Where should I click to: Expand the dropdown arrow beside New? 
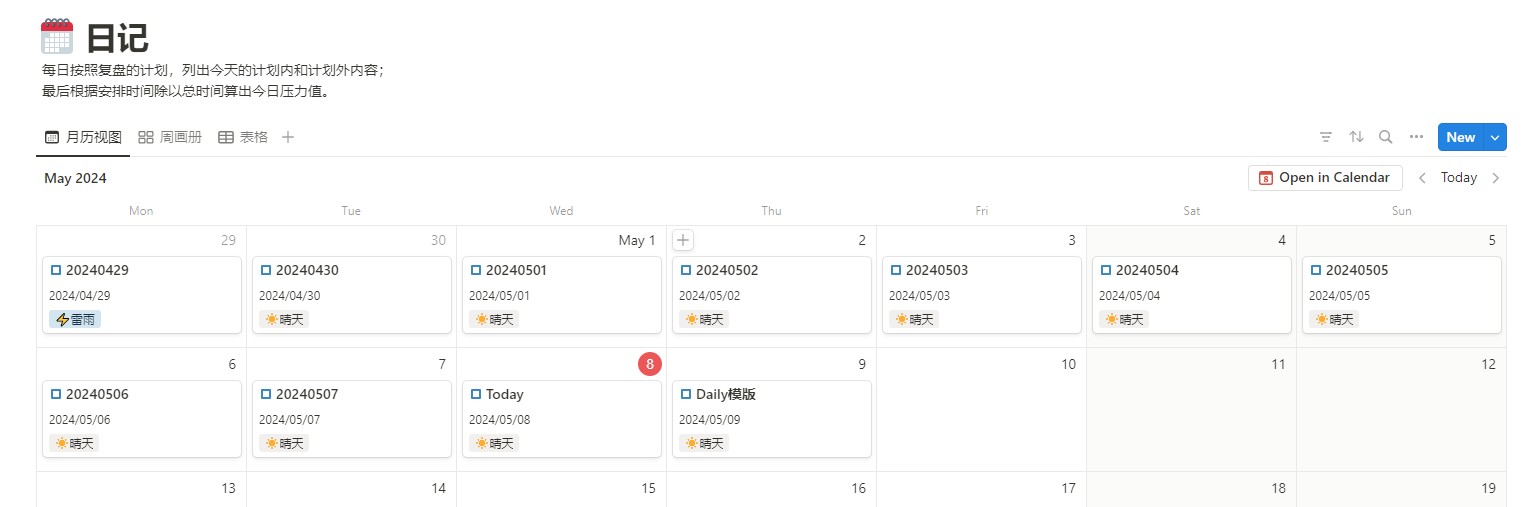[x=1496, y=137]
